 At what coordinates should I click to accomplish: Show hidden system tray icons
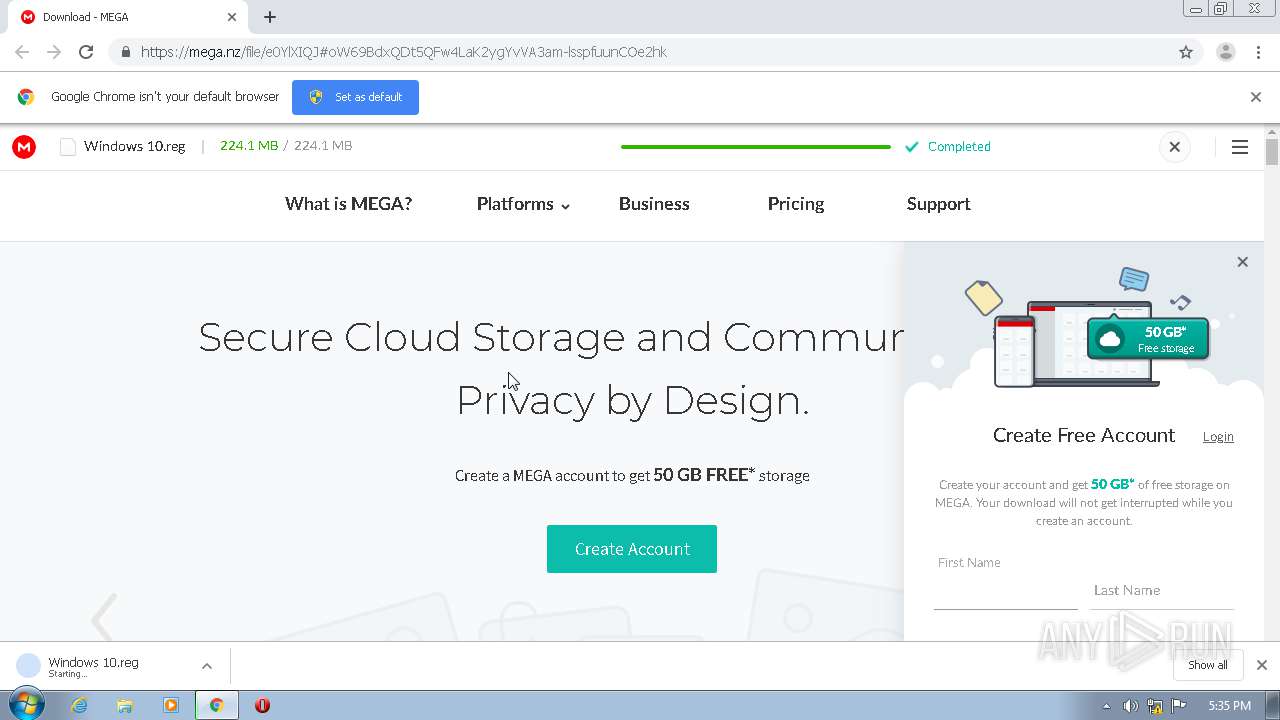(1106, 706)
